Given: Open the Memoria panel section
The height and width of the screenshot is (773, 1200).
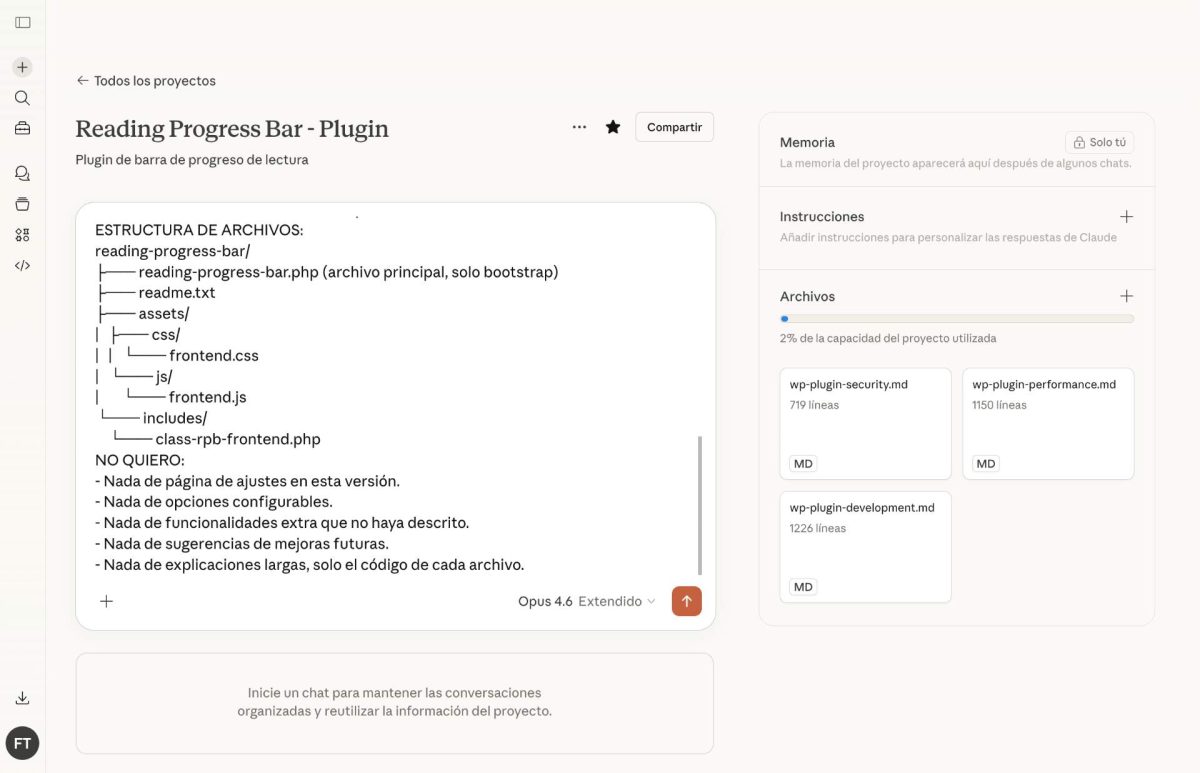Looking at the screenshot, I should 807,142.
